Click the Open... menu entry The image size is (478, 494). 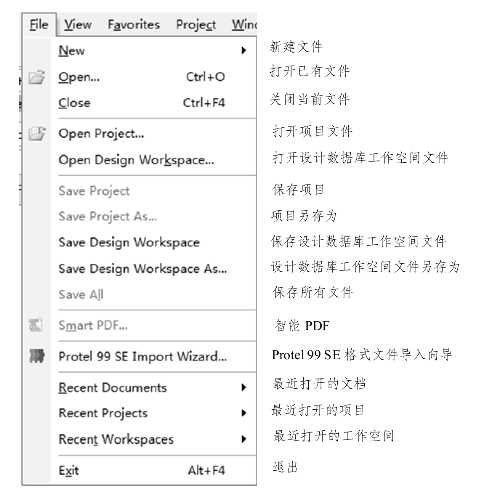click(141, 77)
